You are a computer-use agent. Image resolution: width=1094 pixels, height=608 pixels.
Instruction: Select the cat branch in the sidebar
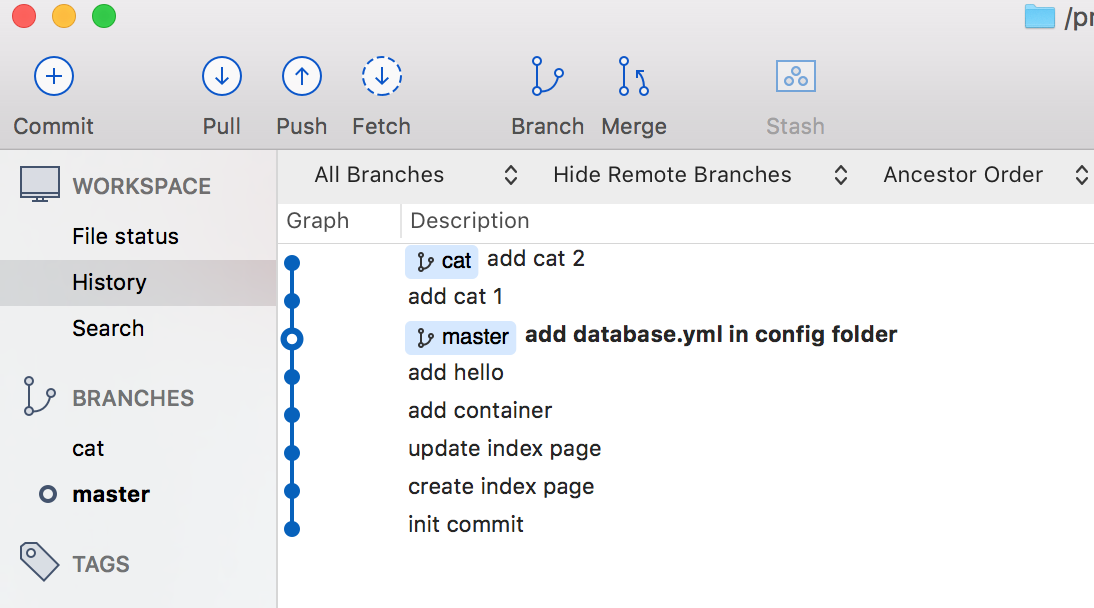click(87, 448)
